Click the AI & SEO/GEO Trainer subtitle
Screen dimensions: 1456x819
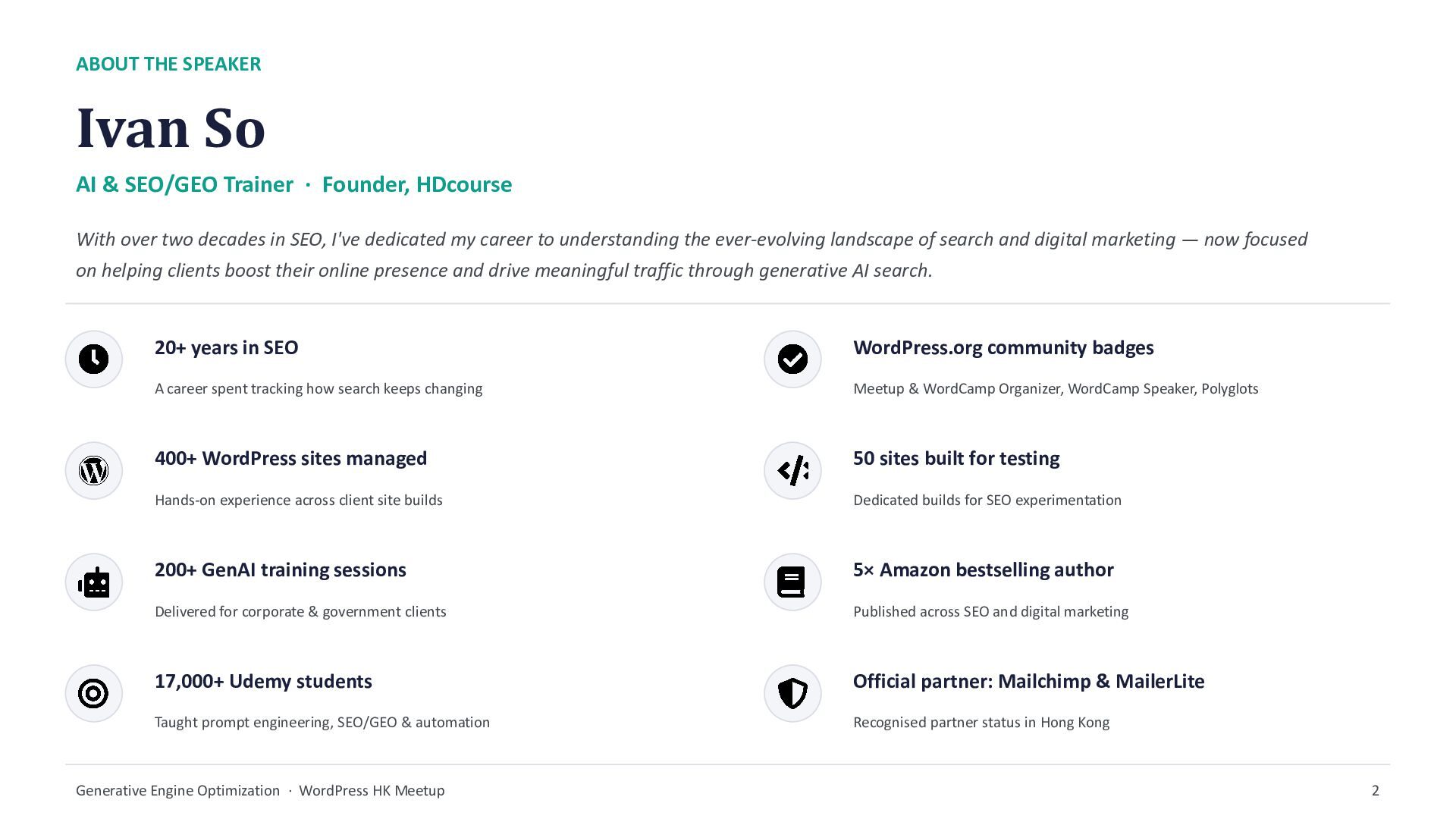(184, 184)
